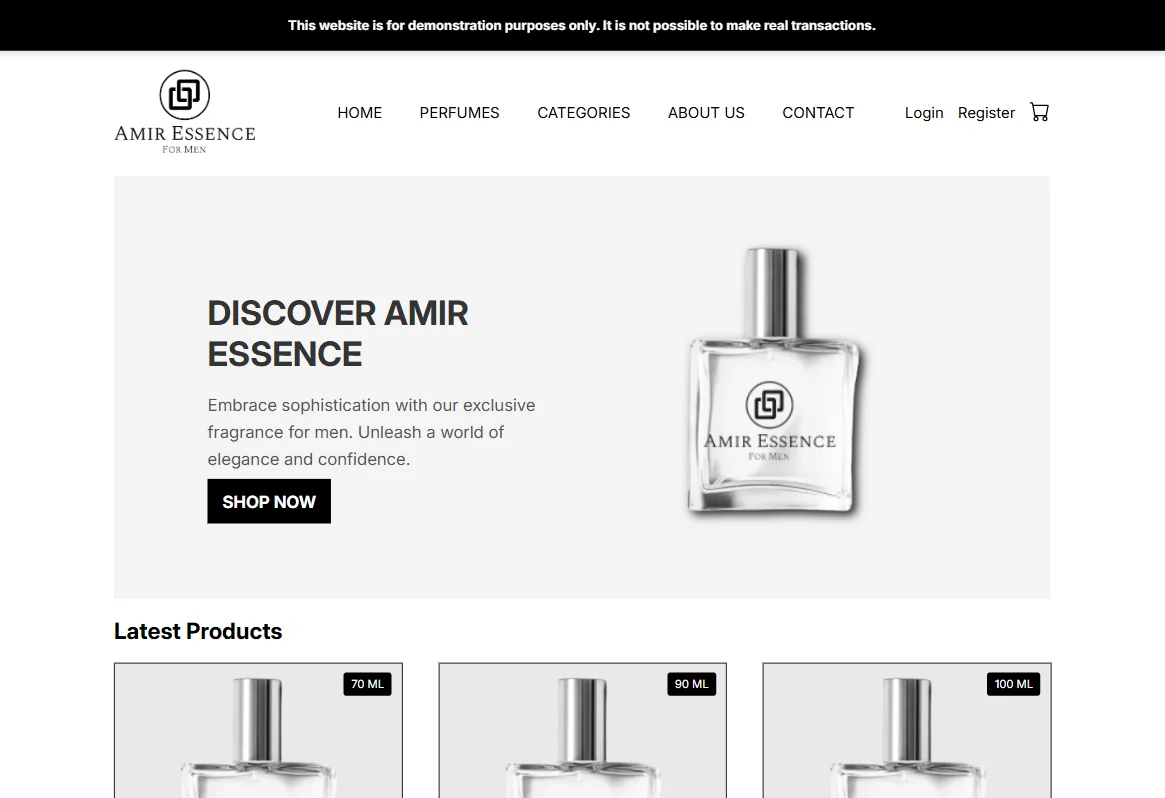1165x798 pixels.
Task: Click the 90 ML size badge
Action: 691,684
